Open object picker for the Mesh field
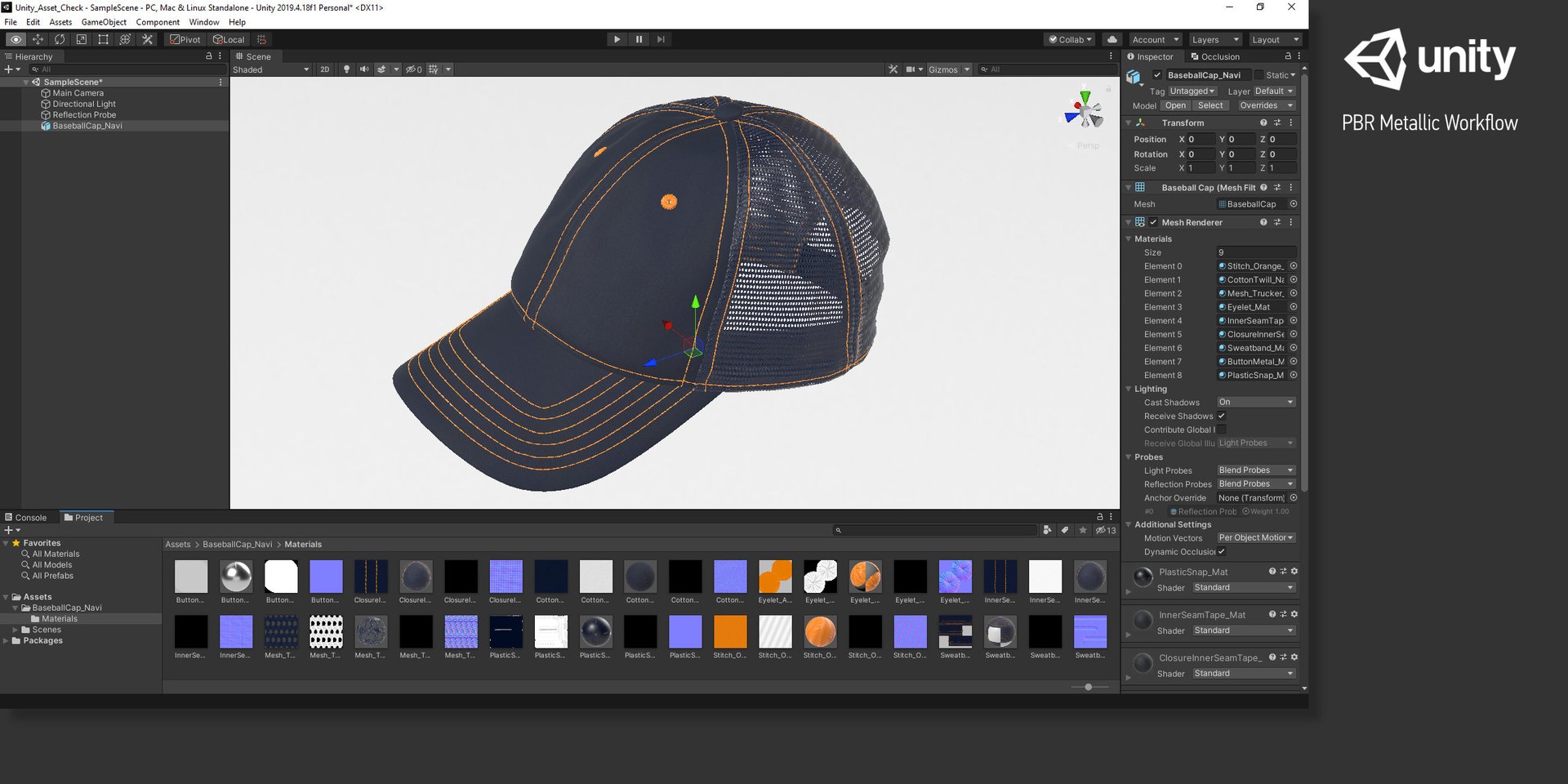1568x784 pixels. (x=1294, y=204)
